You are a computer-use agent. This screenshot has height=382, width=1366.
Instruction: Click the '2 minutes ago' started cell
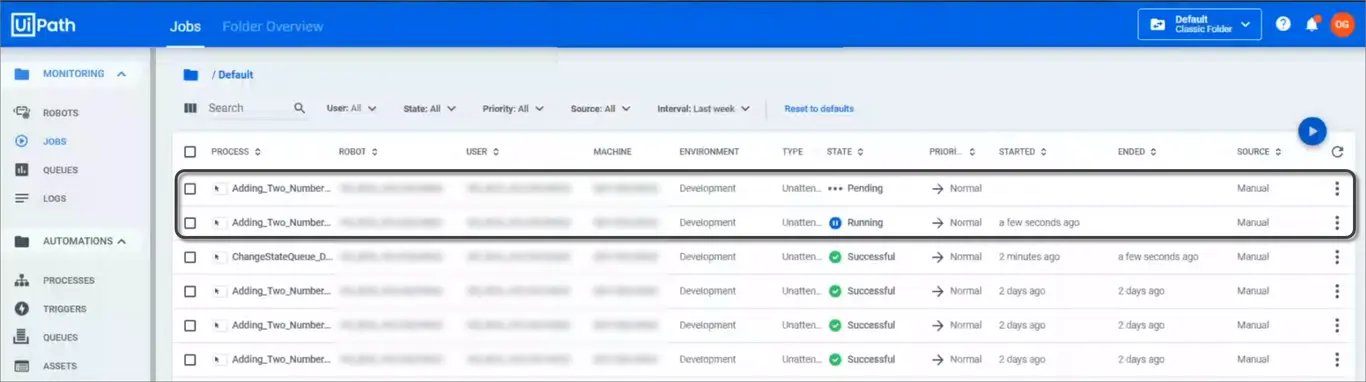[1029, 257]
